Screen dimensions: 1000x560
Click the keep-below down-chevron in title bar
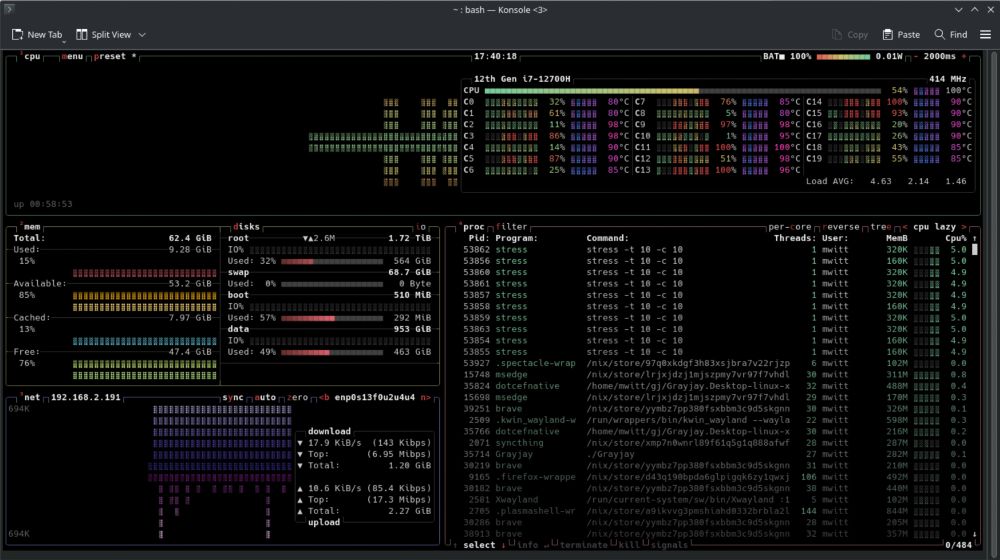click(959, 10)
